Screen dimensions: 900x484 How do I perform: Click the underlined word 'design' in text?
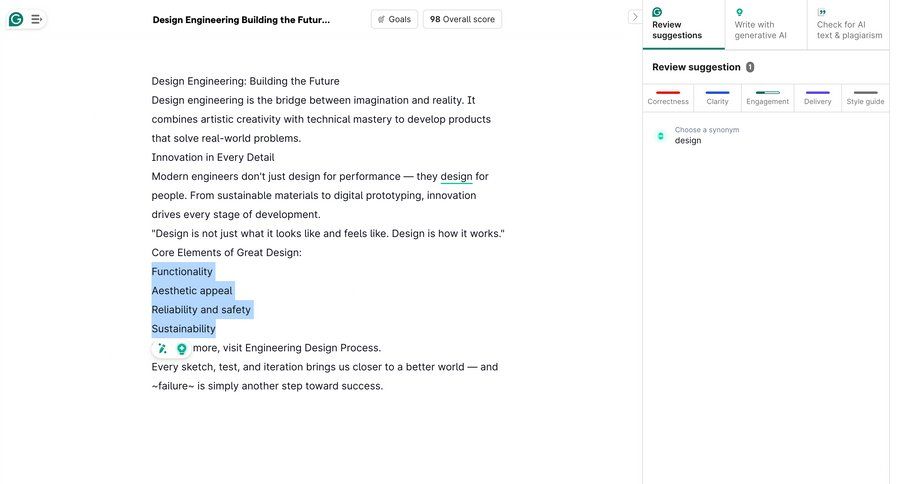pyautogui.click(x=456, y=176)
